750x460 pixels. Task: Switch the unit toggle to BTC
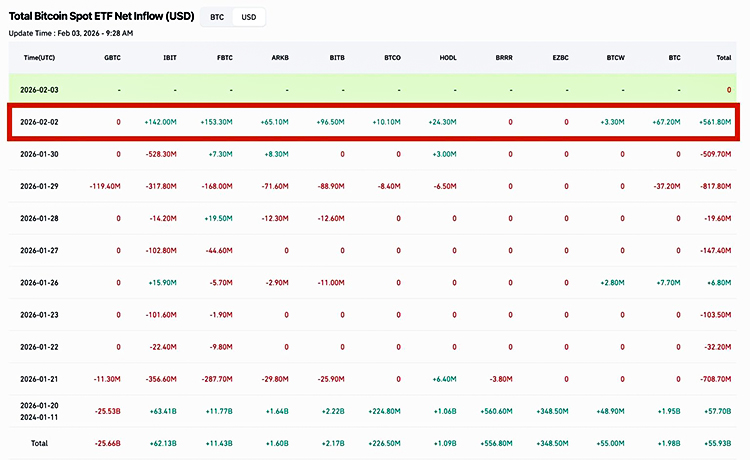[216, 17]
